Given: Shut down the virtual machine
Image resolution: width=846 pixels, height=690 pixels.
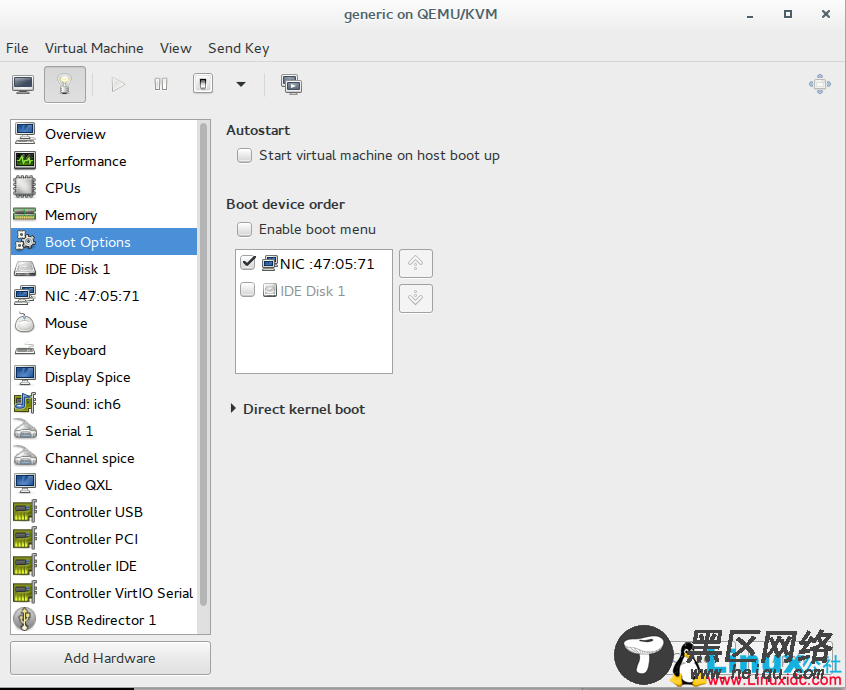Looking at the screenshot, I should click(x=203, y=84).
